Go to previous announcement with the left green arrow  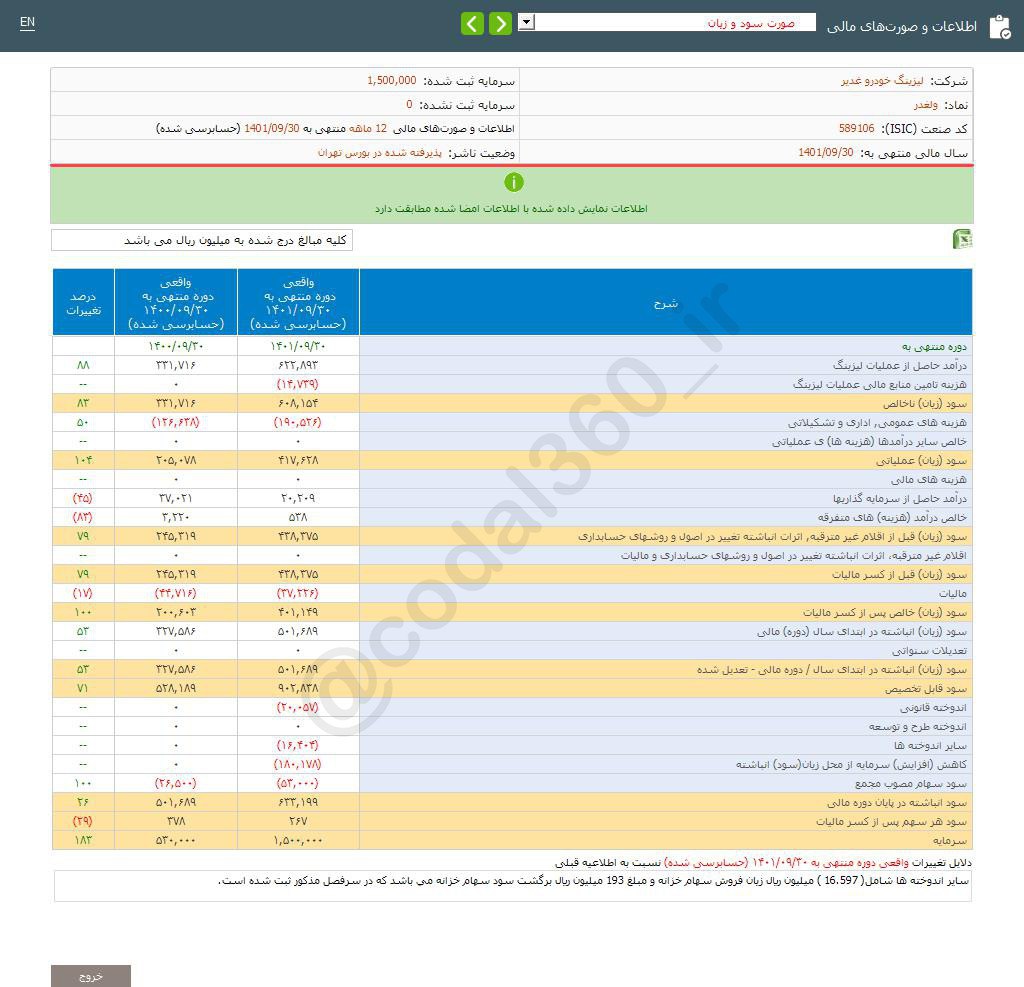(x=472, y=23)
